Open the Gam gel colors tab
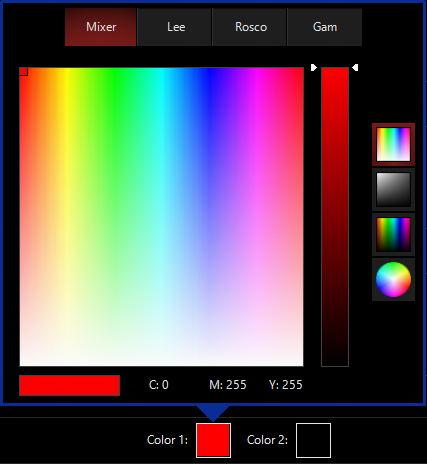Screen dimensions: 427x464 click(x=325, y=27)
